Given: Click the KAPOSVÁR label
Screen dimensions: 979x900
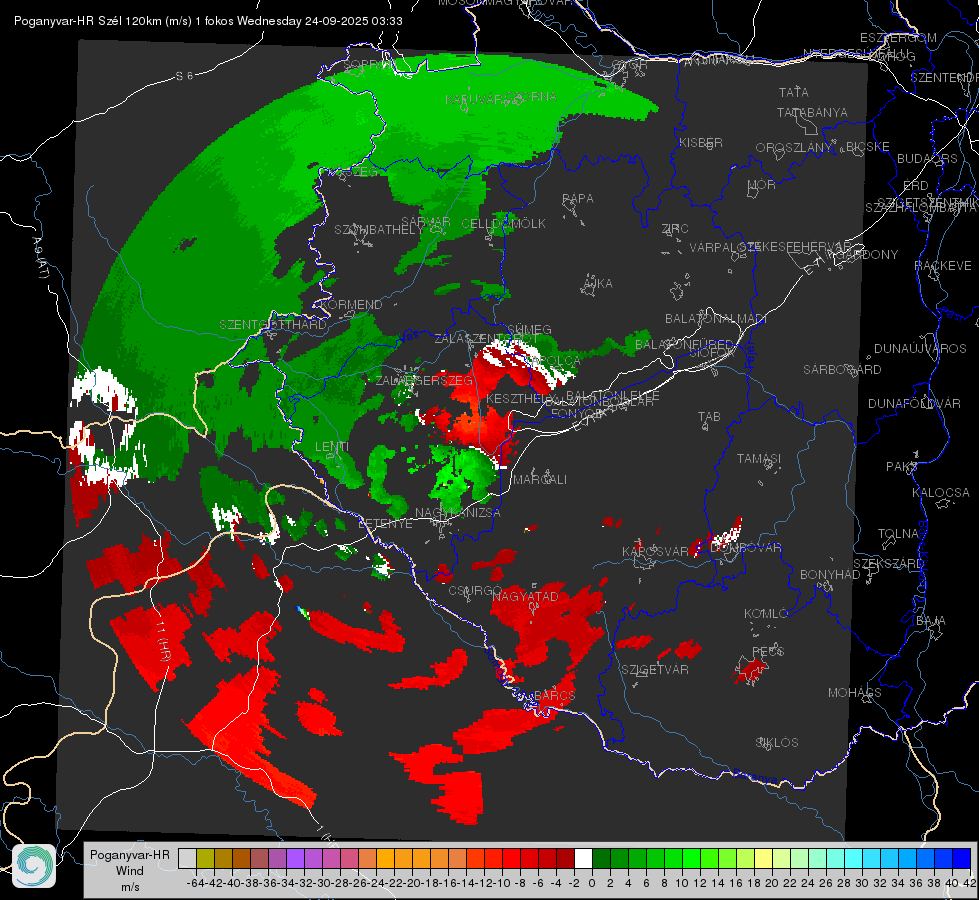Looking at the screenshot, I should (655, 551).
